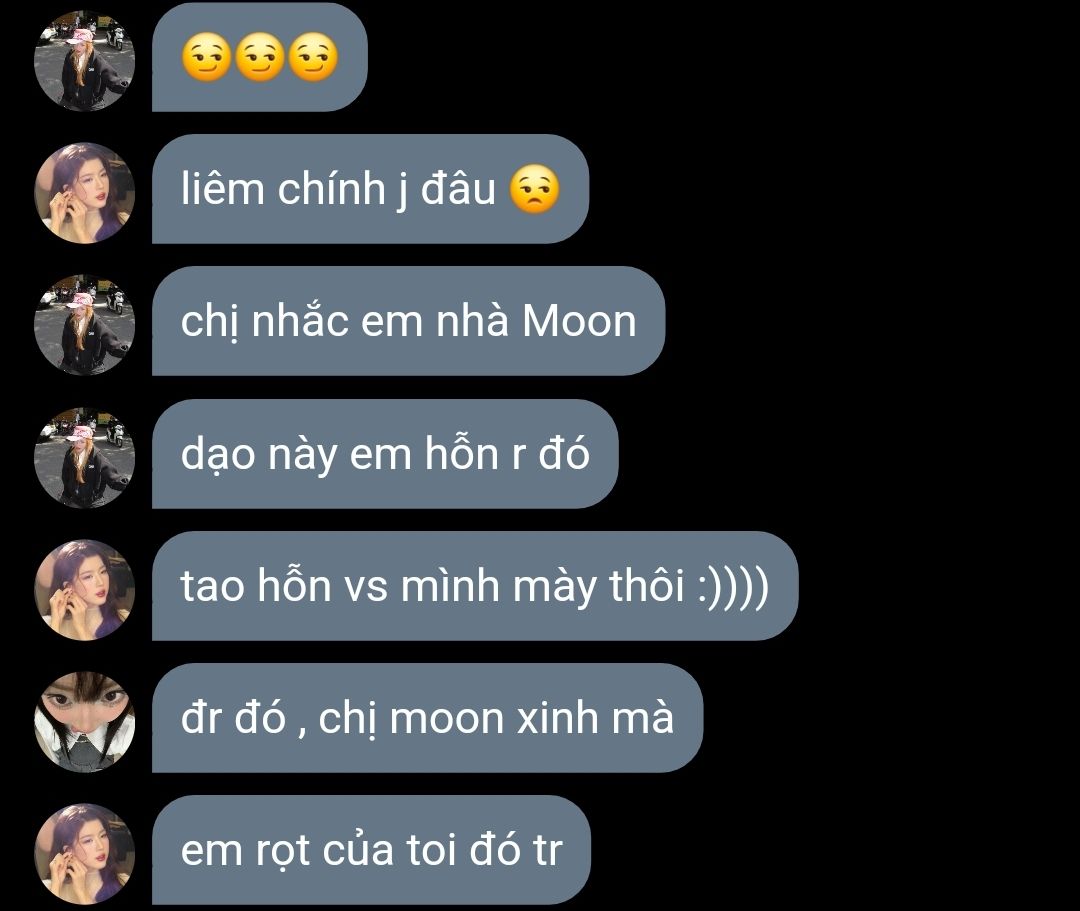Tap the unamused emoji after 'đâu'
The image size is (1080, 911).
pyautogui.click(x=534, y=189)
